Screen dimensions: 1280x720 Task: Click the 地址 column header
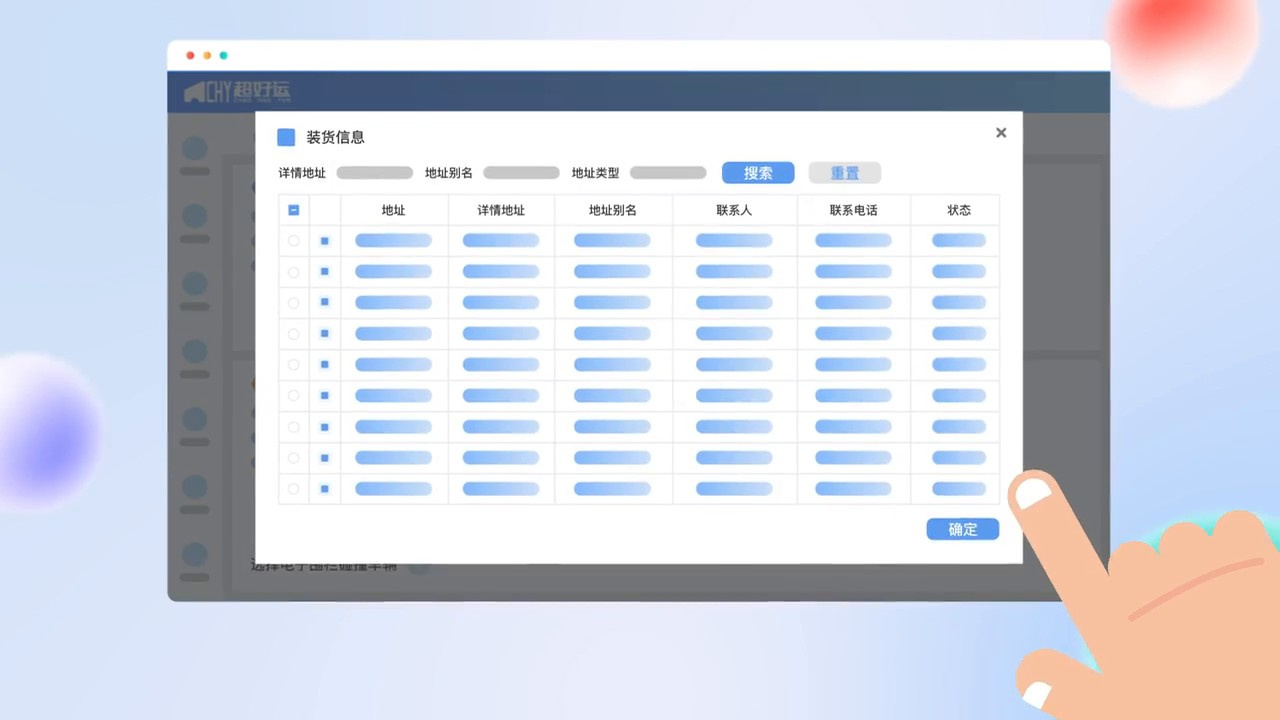(394, 210)
